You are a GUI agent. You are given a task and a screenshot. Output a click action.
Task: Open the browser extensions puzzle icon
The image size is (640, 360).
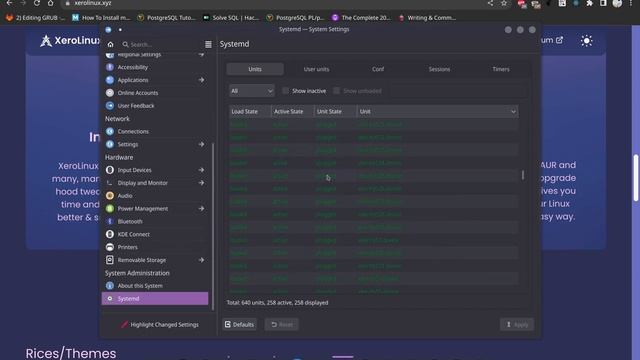[x=589, y=3]
